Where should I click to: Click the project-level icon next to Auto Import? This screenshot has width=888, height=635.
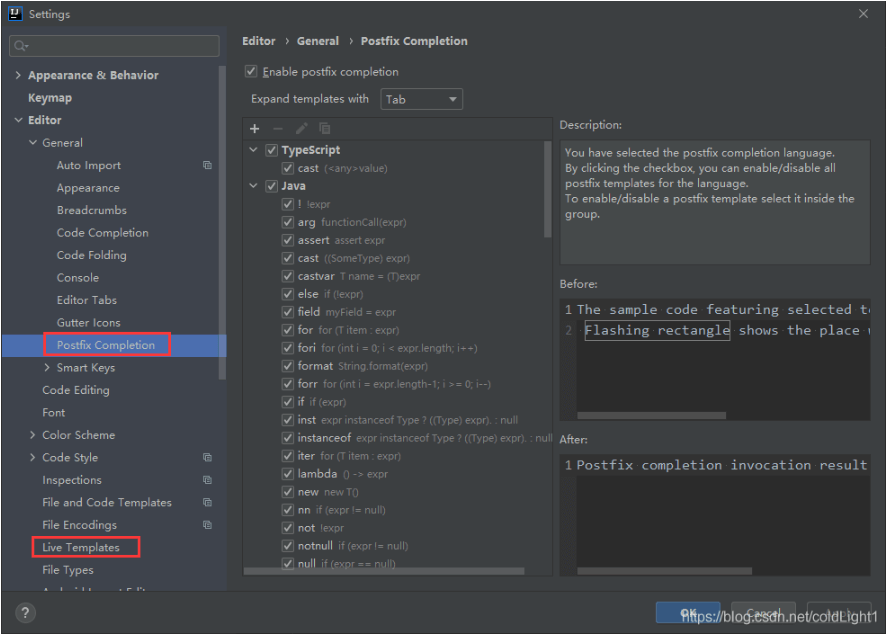207,165
